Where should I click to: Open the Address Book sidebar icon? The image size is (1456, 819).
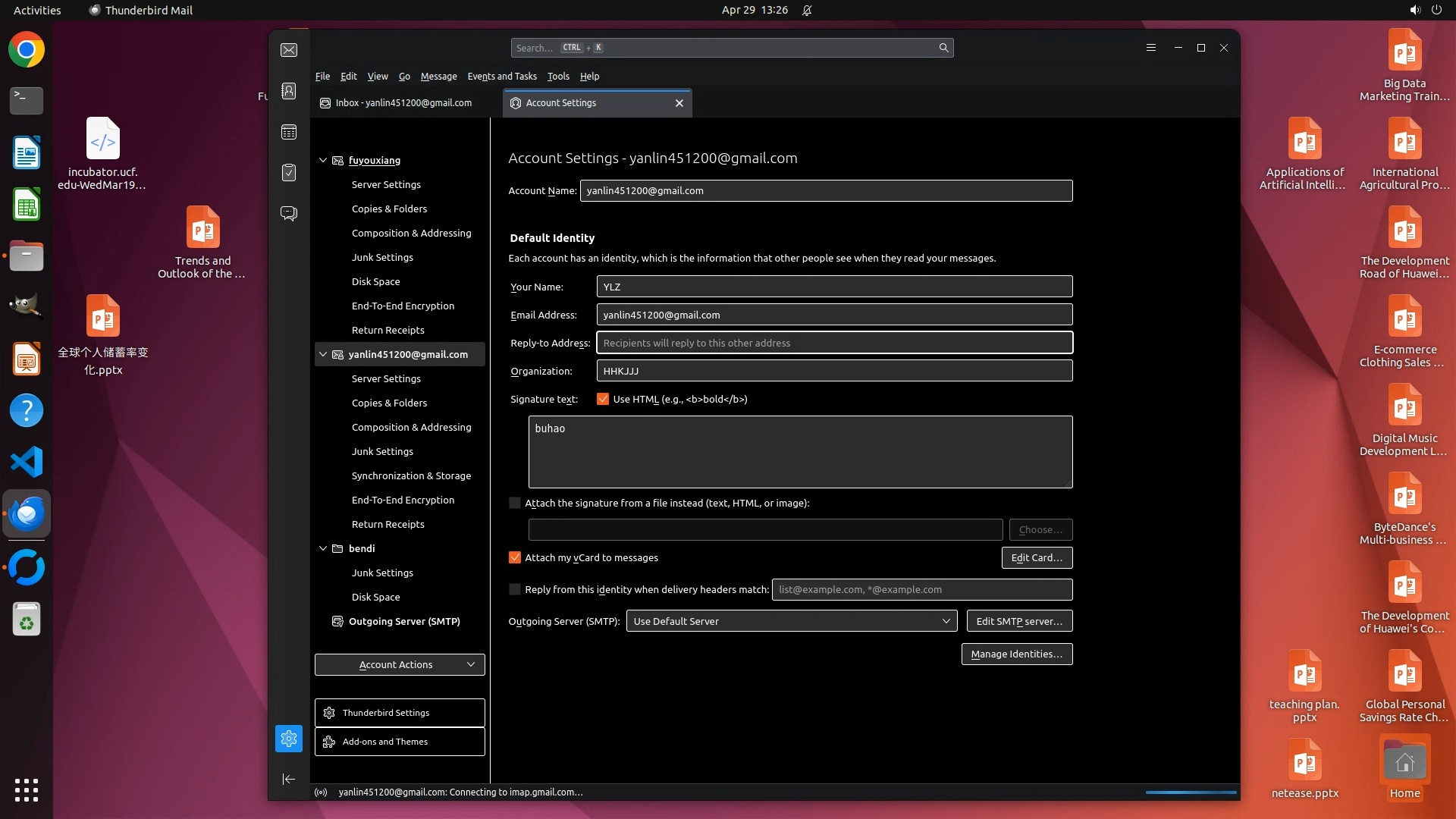tap(289, 91)
